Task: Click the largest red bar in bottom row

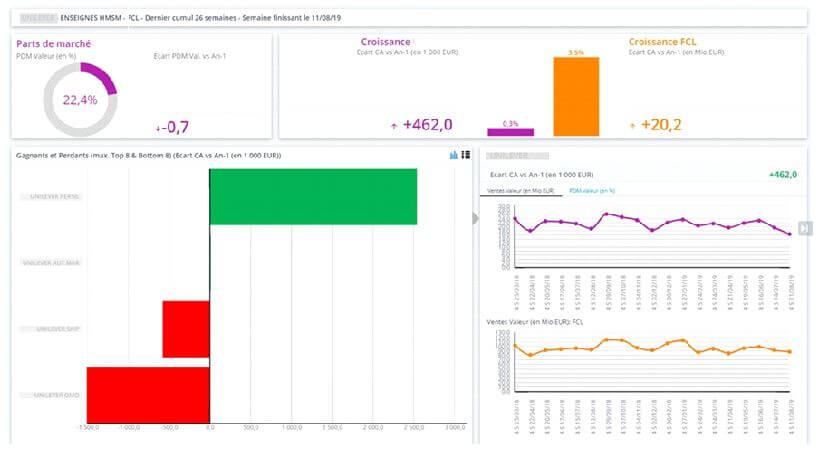Action: pos(148,395)
